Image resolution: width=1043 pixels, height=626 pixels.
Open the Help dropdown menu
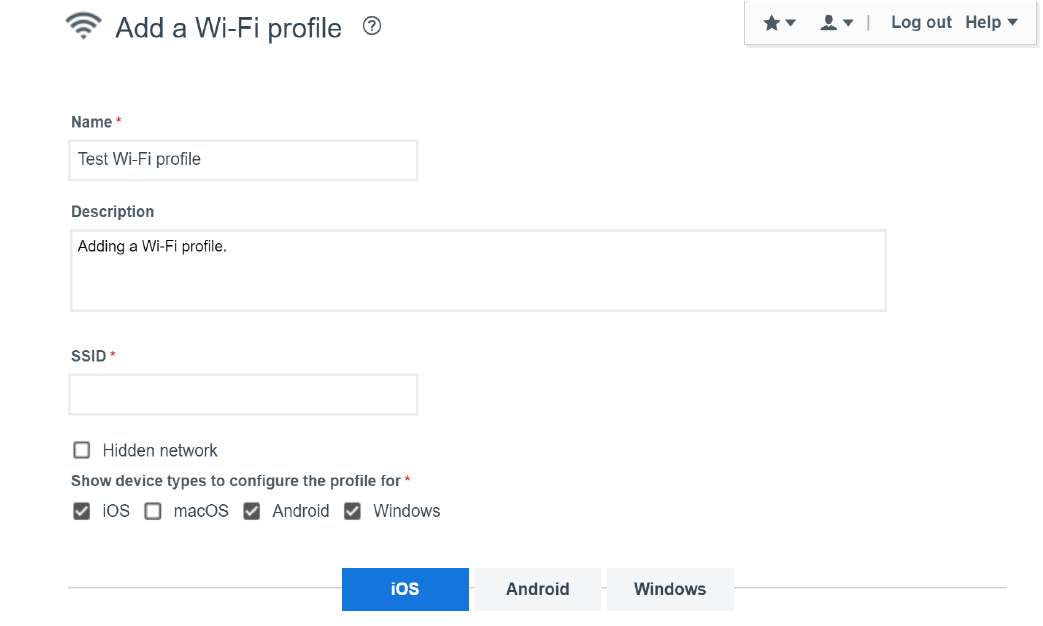pos(991,22)
